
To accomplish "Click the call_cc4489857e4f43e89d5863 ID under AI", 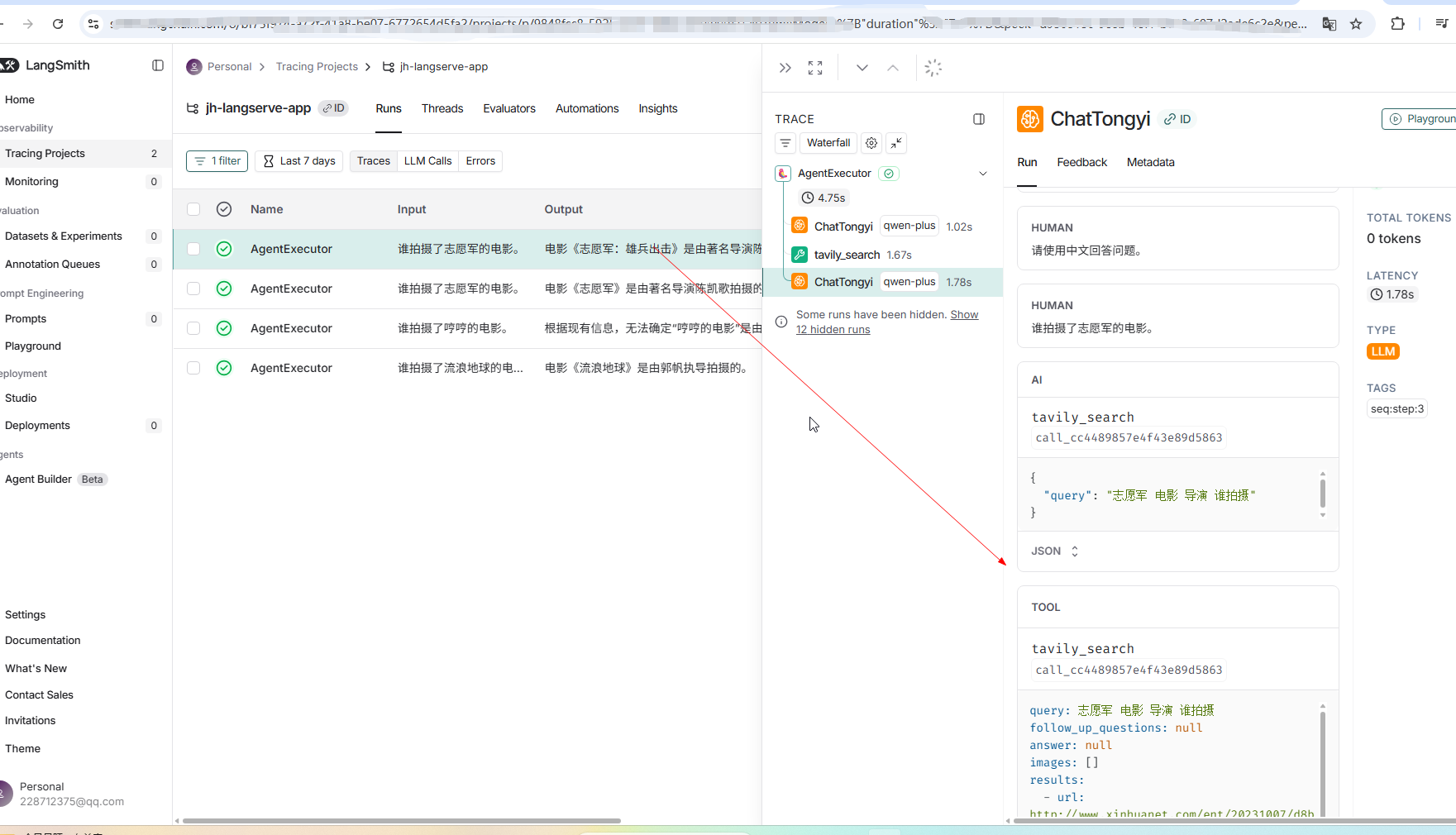I will pyautogui.click(x=1129, y=438).
